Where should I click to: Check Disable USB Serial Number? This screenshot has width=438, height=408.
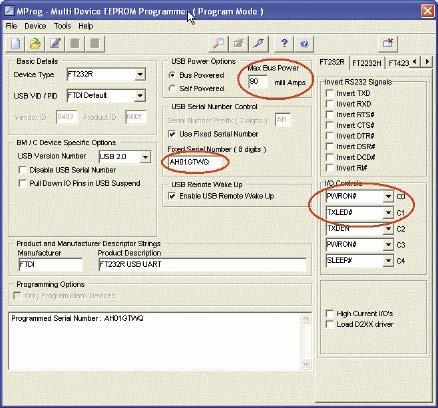pyautogui.click(x=22, y=170)
